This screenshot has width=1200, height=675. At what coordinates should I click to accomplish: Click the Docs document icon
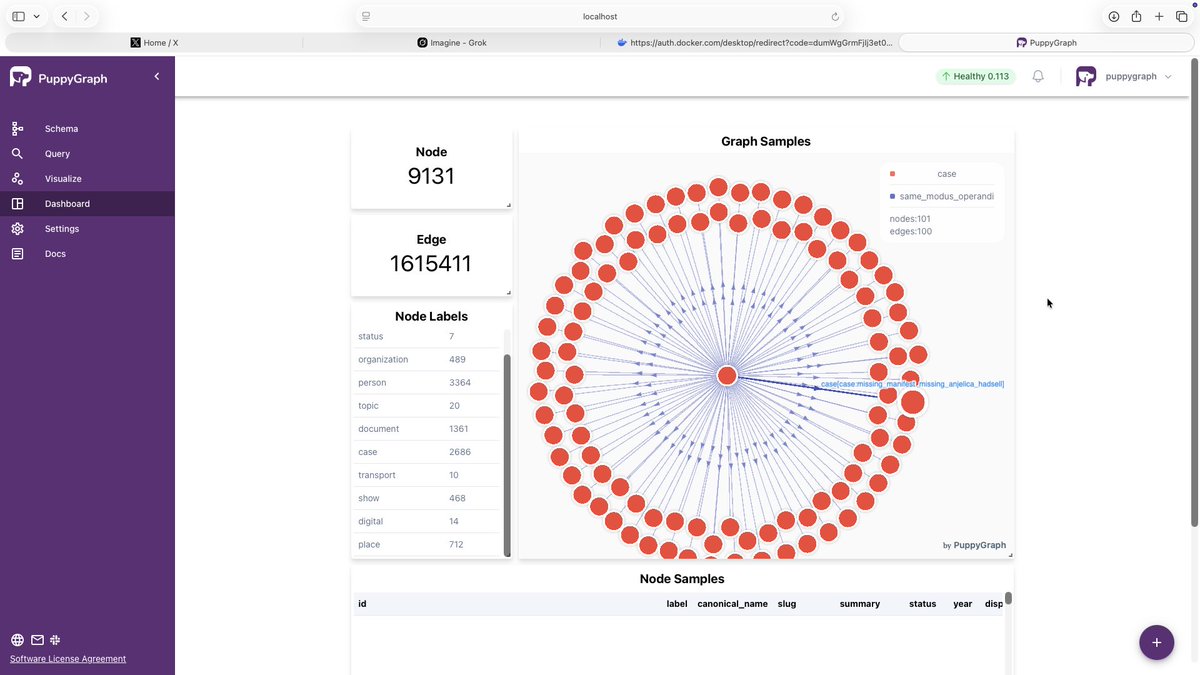tap(17, 254)
